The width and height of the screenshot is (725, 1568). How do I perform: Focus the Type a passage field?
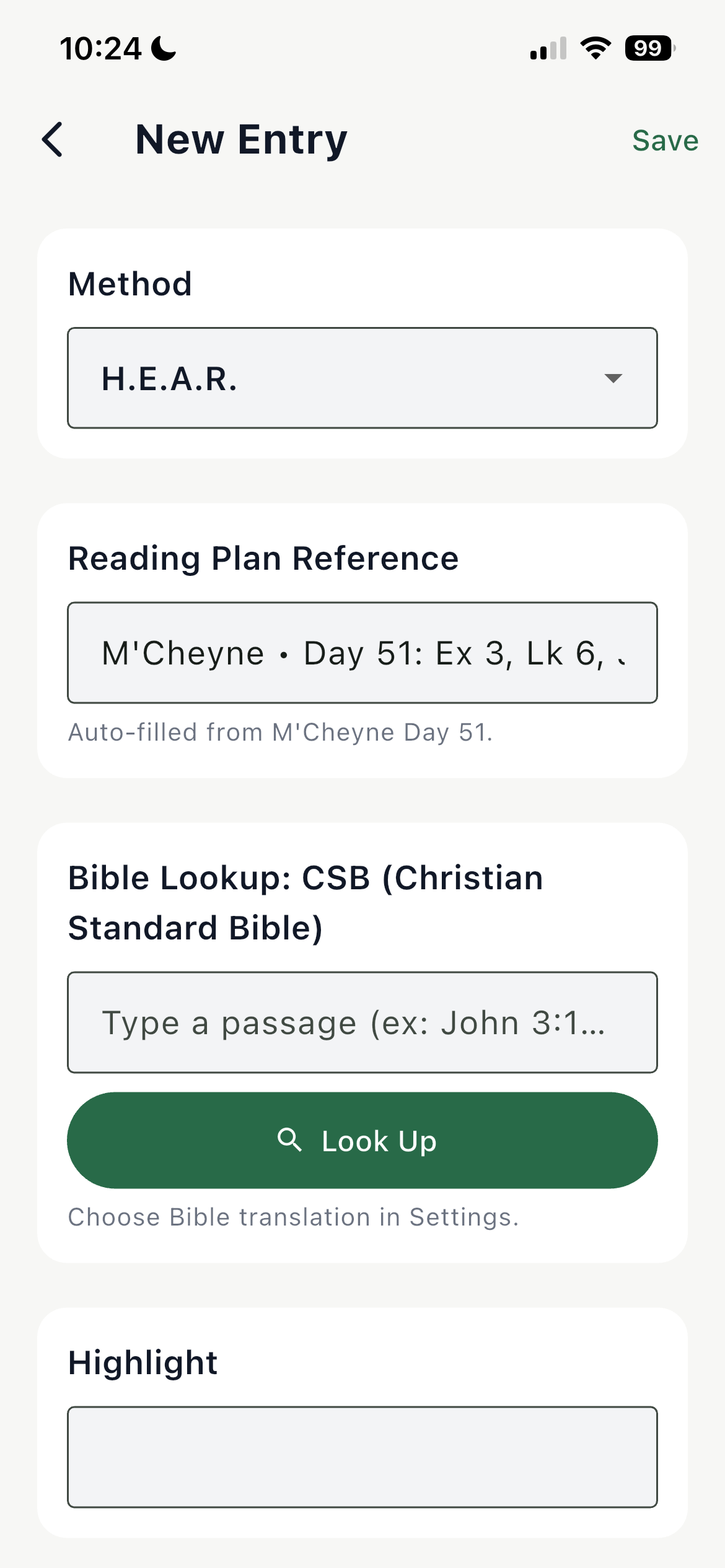coord(362,1022)
